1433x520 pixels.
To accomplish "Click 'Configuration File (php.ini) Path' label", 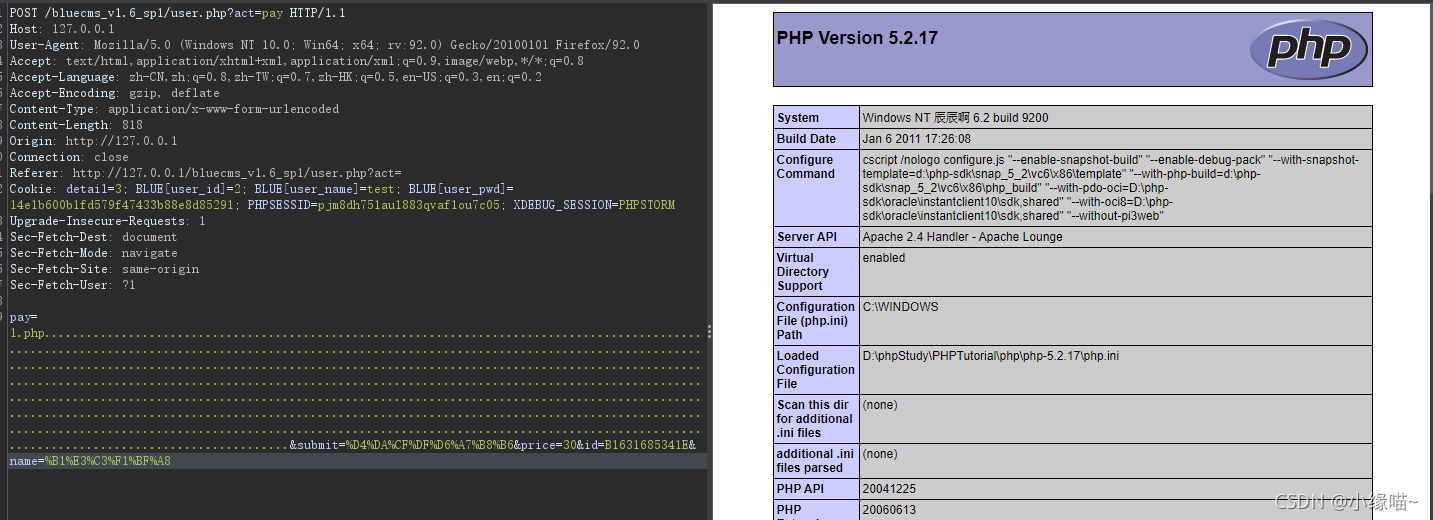I will [x=816, y=321].
